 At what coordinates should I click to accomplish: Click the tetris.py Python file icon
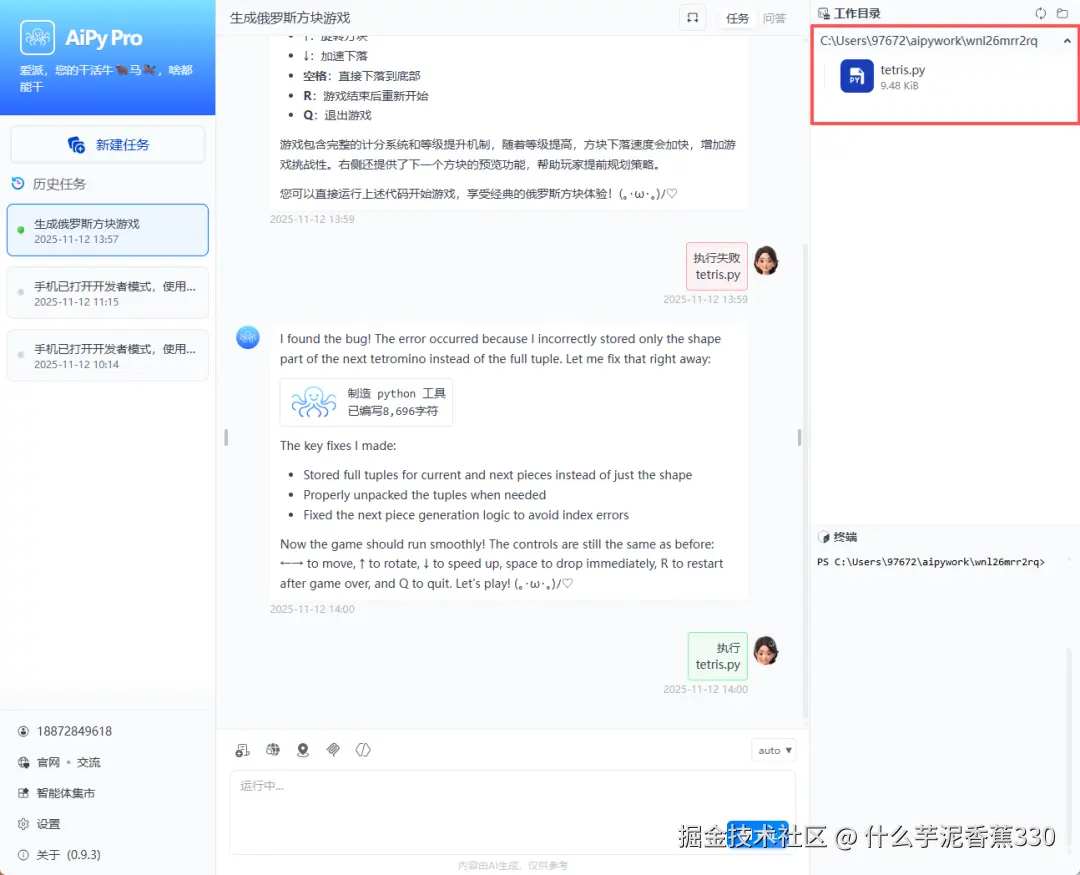[x=855, y=77]
